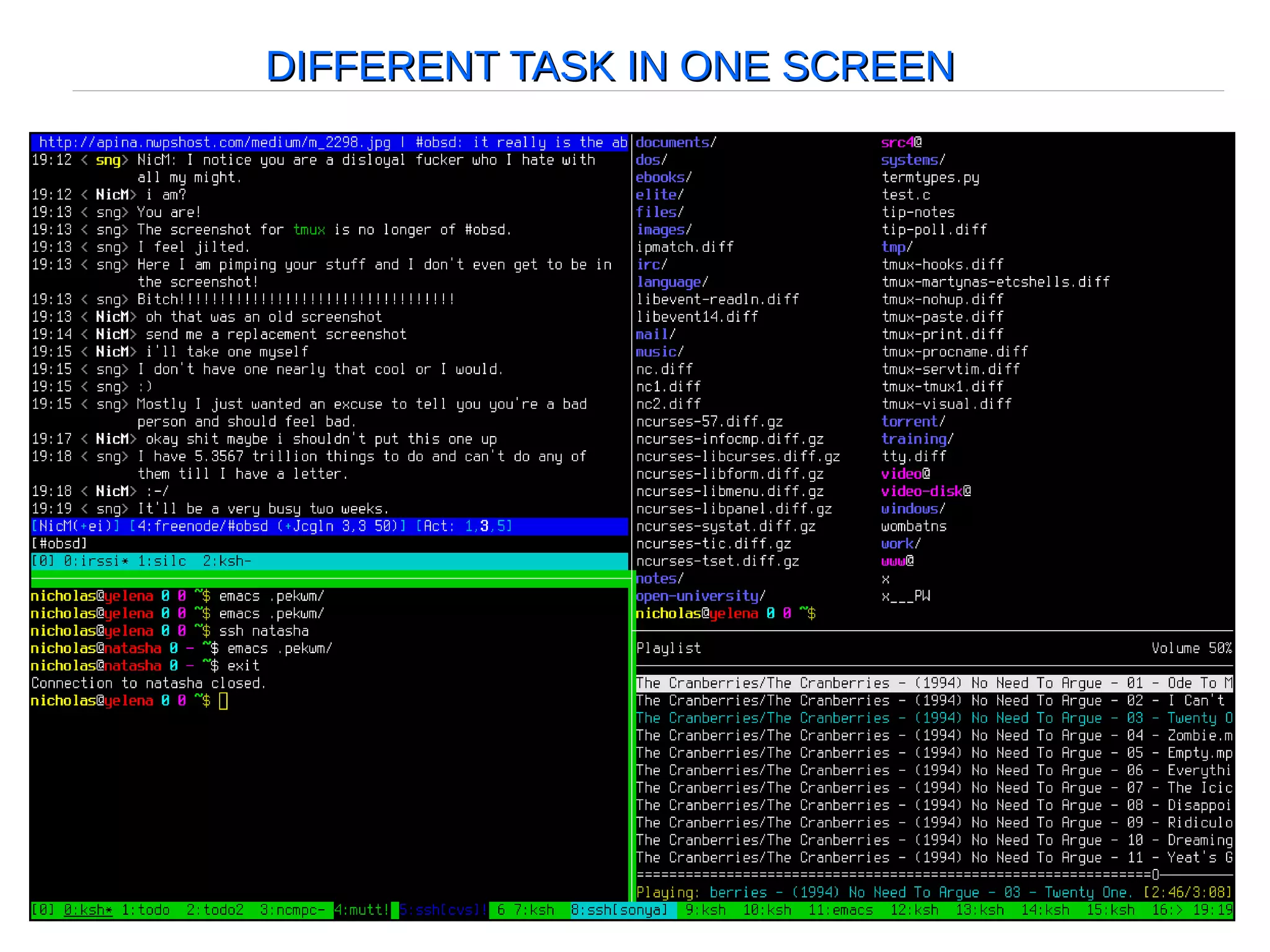Select libevent-readln.diff in file listing
The image size is (1270, 952).
pos(717,300)
